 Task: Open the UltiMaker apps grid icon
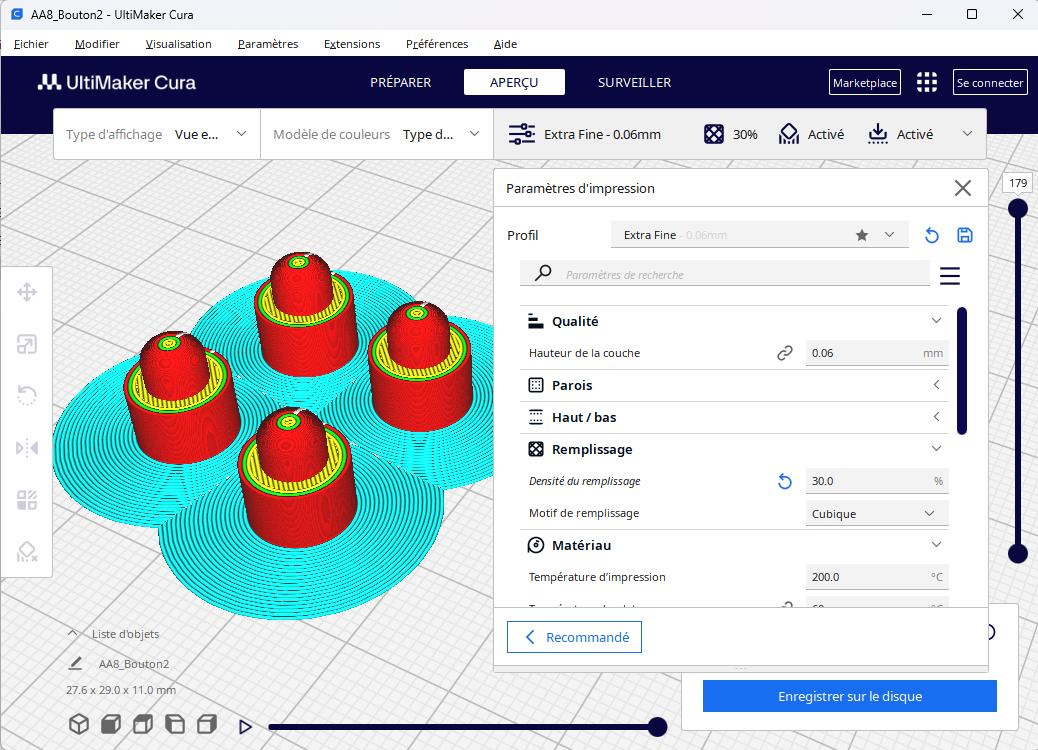(x=927, y=82)
